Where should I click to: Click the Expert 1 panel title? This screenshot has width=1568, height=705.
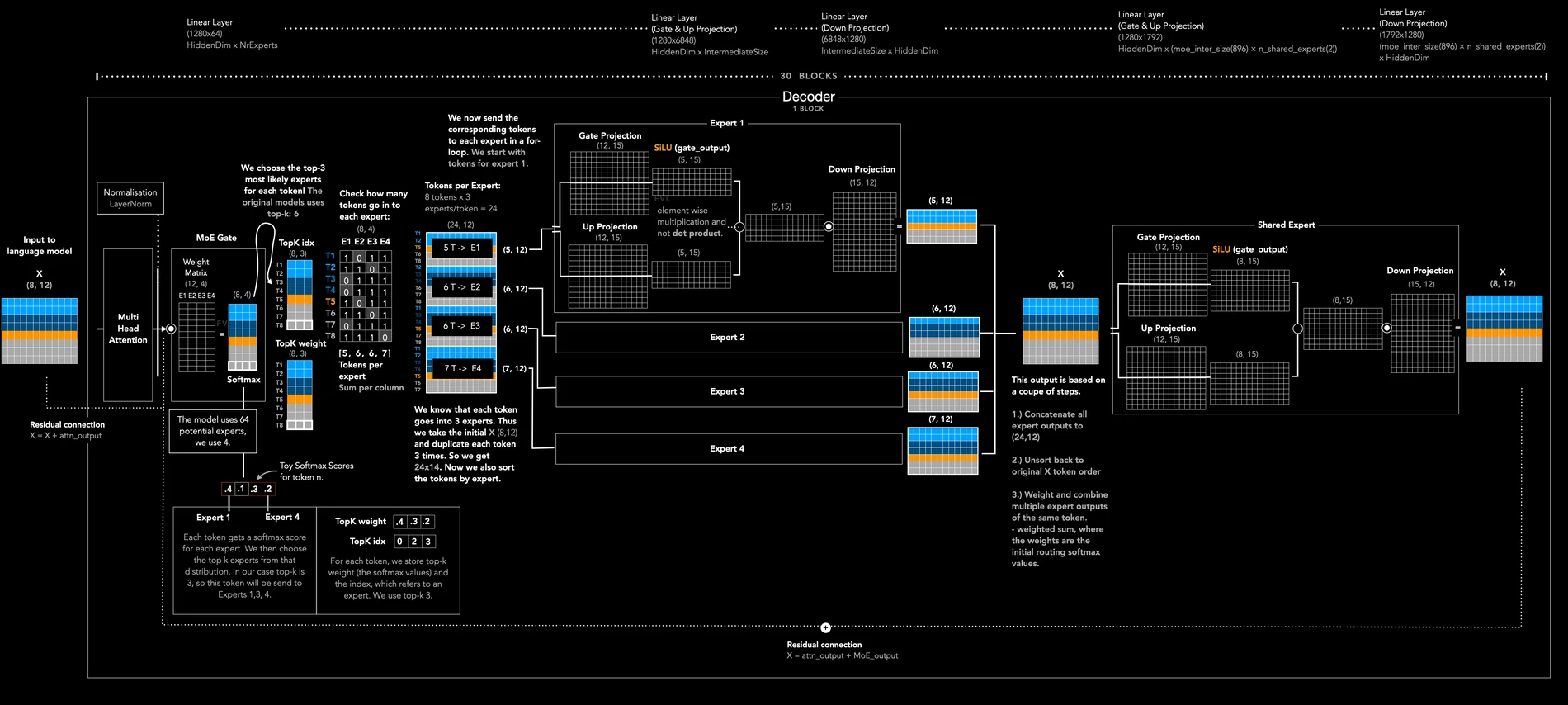pos(726,123)
